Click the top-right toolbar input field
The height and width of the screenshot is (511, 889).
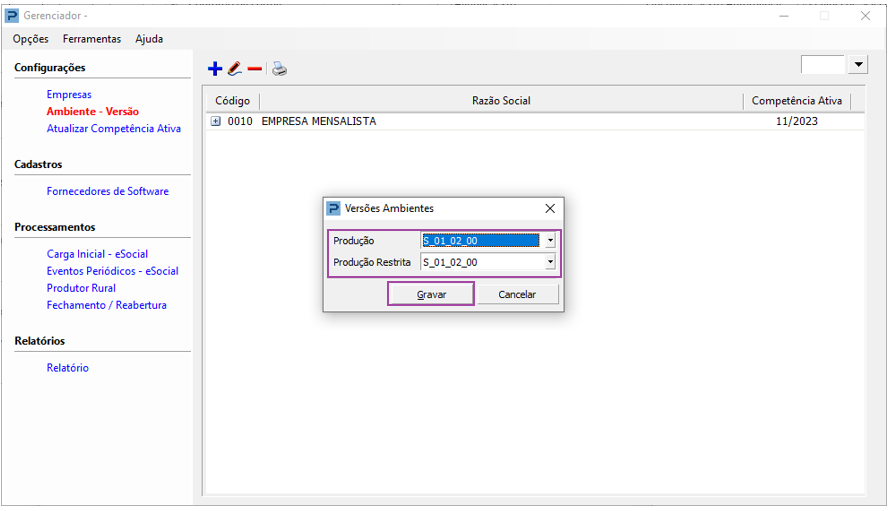[x=823, y=64]
